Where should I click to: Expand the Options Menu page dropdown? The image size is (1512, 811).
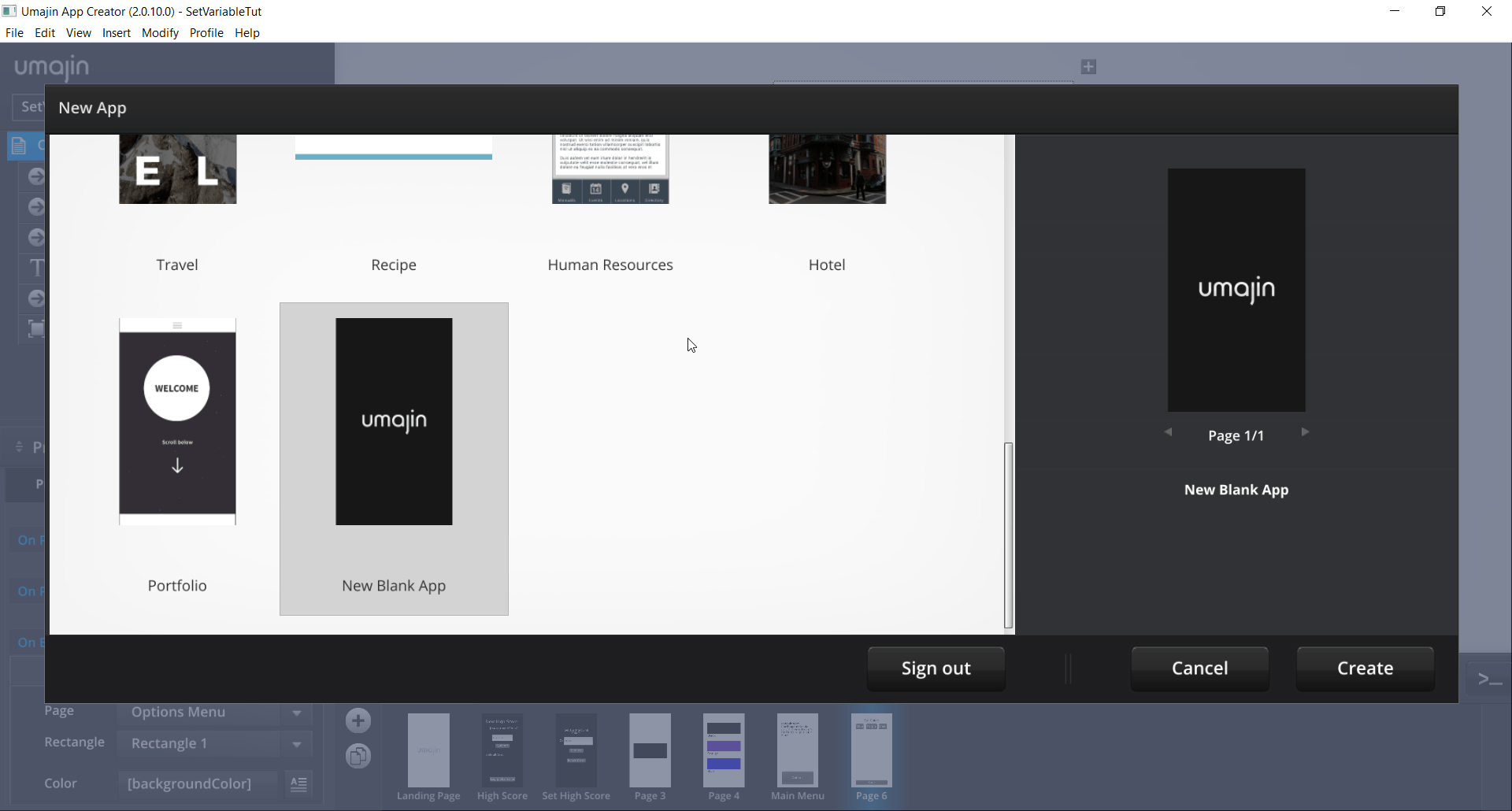(x=297, y=713)
